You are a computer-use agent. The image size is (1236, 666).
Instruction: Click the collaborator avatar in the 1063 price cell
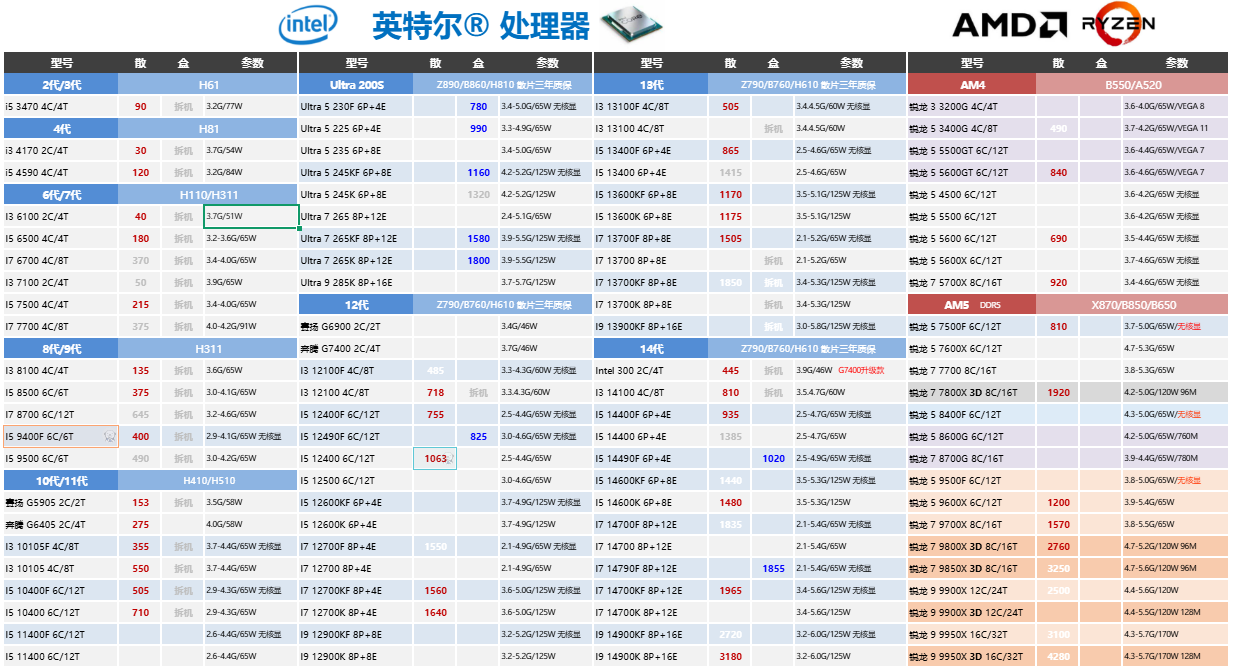point(449,459)
